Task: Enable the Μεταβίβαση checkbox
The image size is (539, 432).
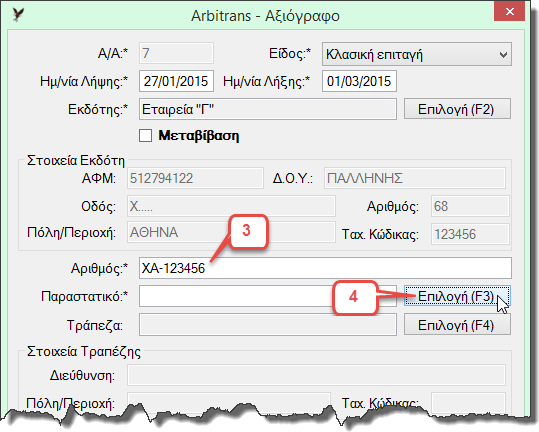Action: click(x=145, y=135)
